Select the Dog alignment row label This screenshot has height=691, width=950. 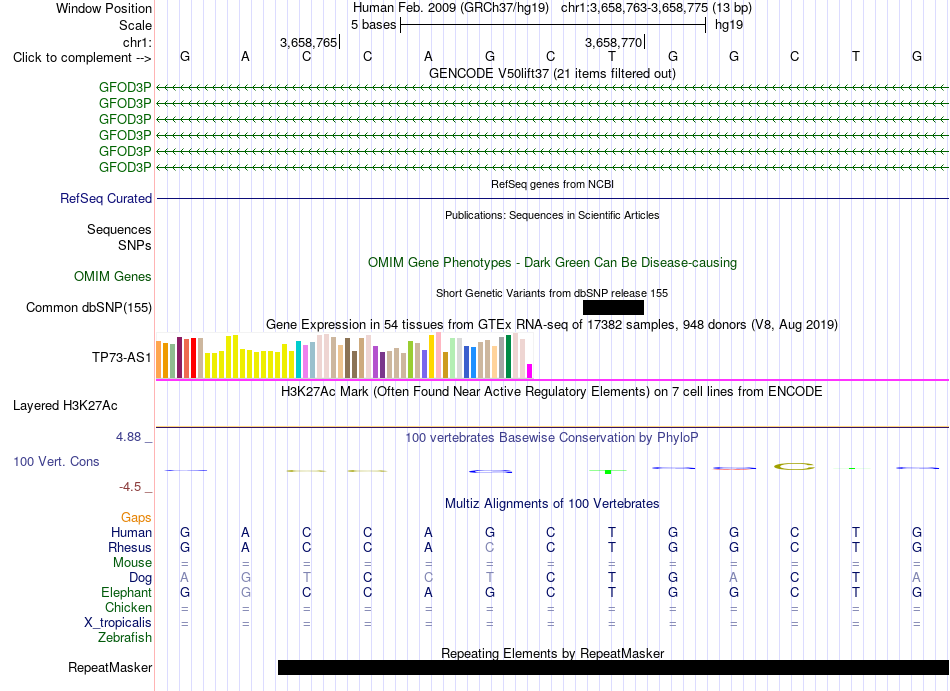(x=141, y=578)
